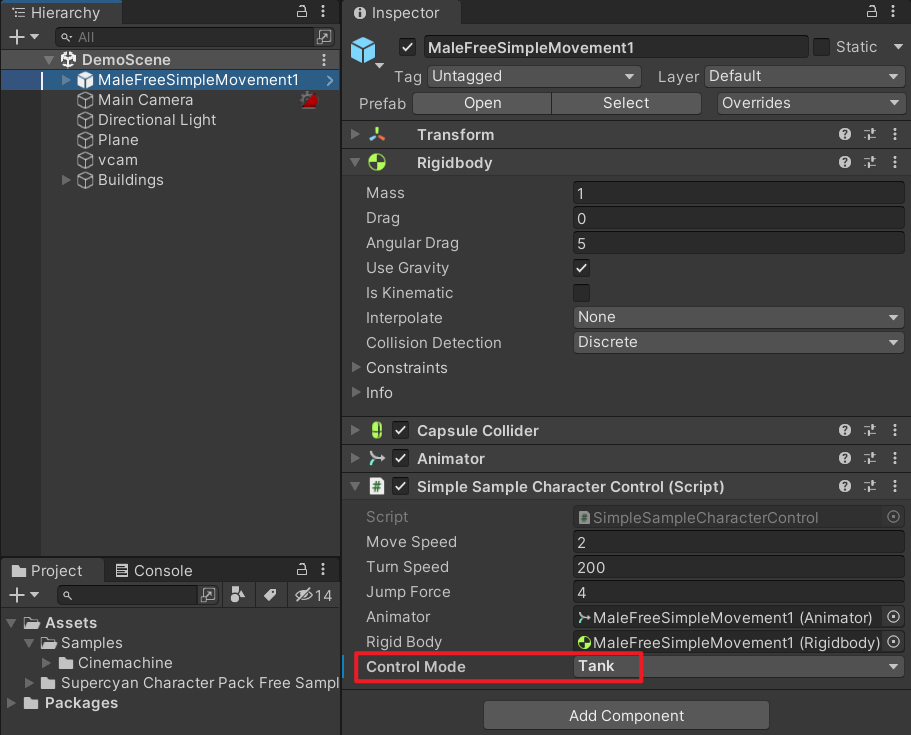
Task: Open create menu plus icon in Hierarchy
Action: pyautogui.click(x=17, y=37)
